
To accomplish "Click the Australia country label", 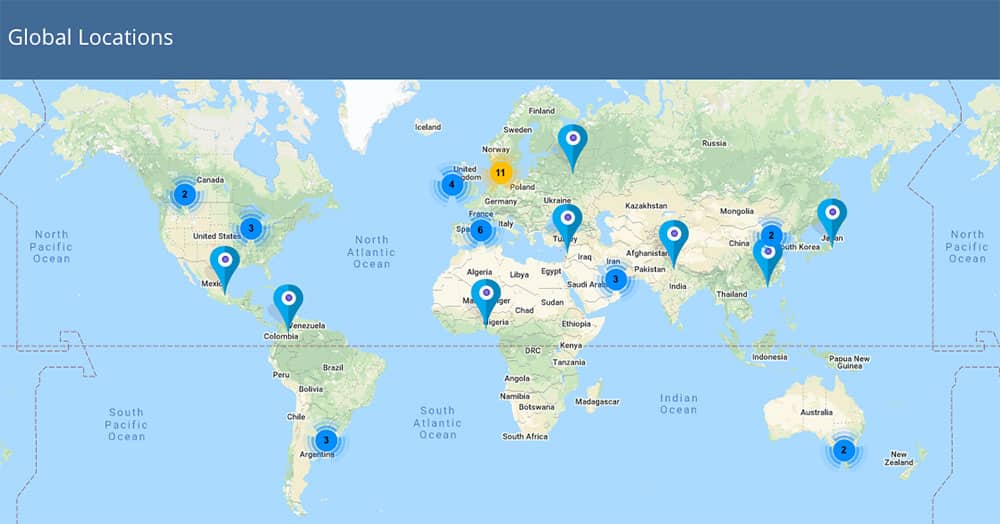I will tap(816, 412).
